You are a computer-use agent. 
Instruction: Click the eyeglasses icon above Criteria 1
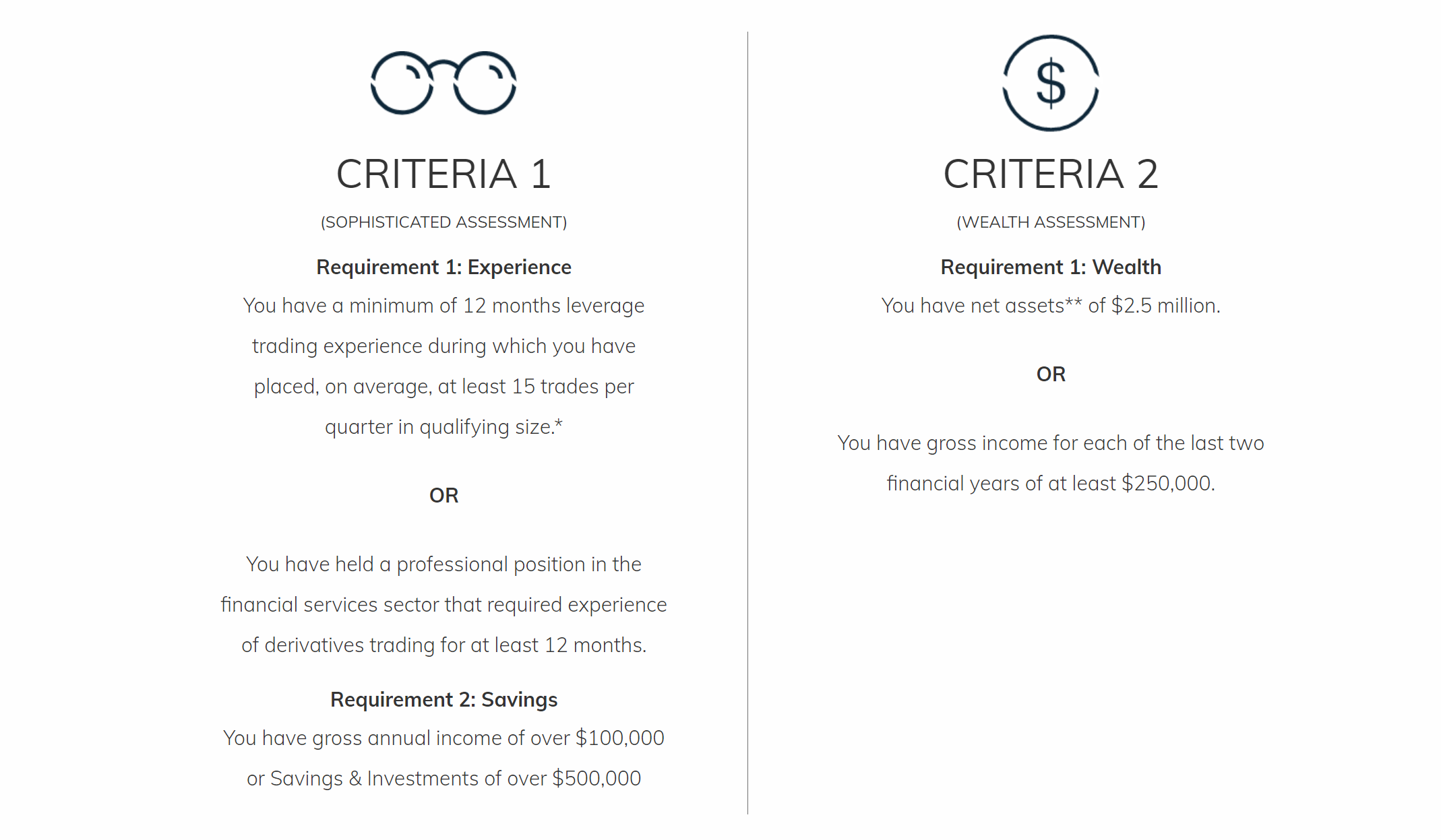443,83
